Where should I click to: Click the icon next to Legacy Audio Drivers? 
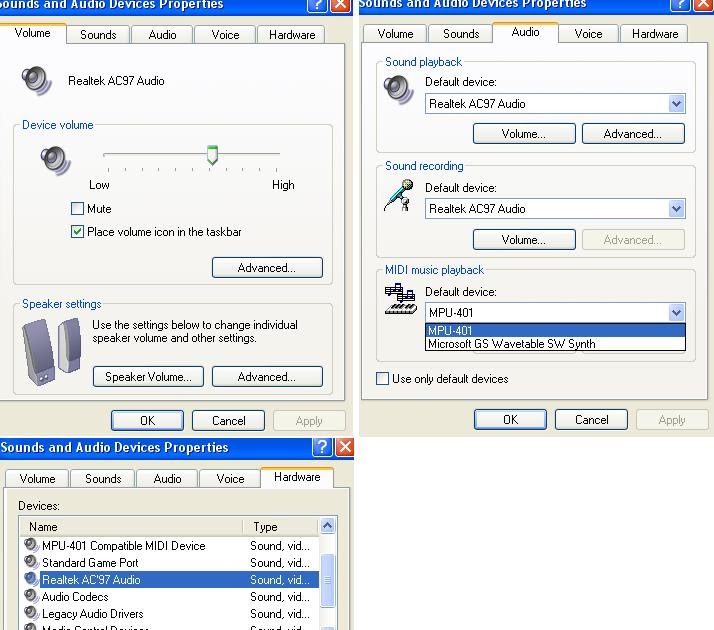pos(31,613)
